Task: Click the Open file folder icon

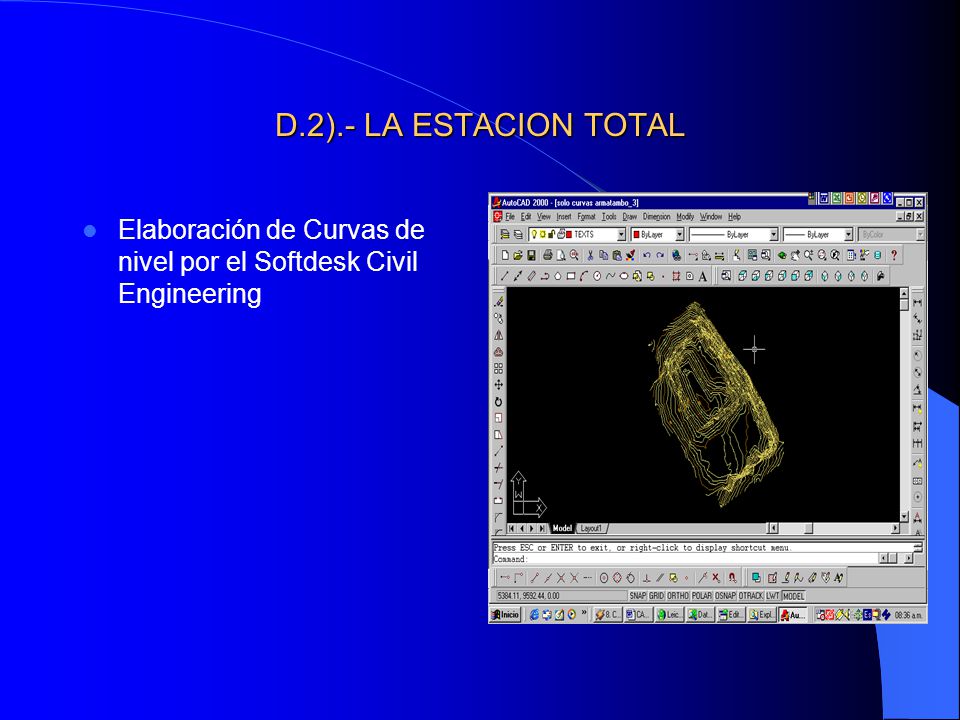Action: tap(518, 255)
